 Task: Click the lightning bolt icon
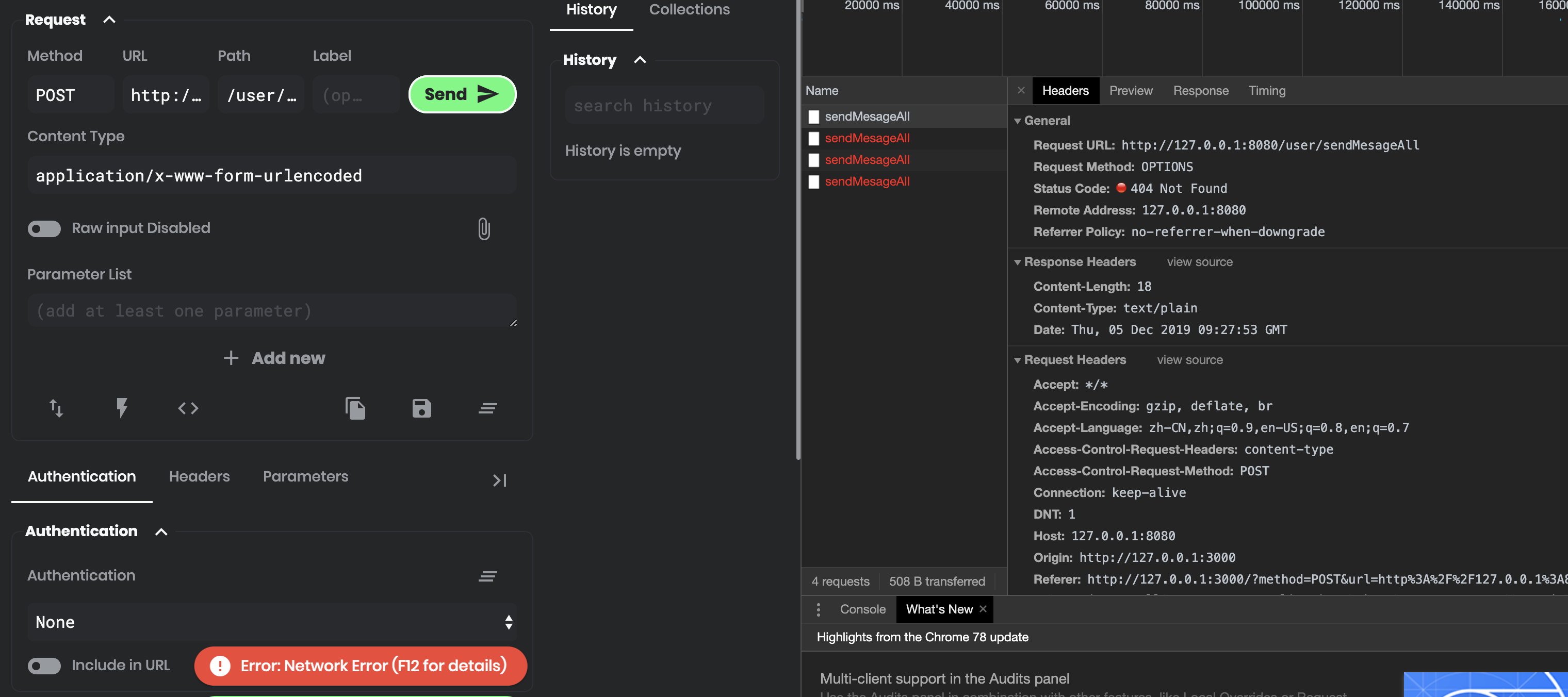122,408
